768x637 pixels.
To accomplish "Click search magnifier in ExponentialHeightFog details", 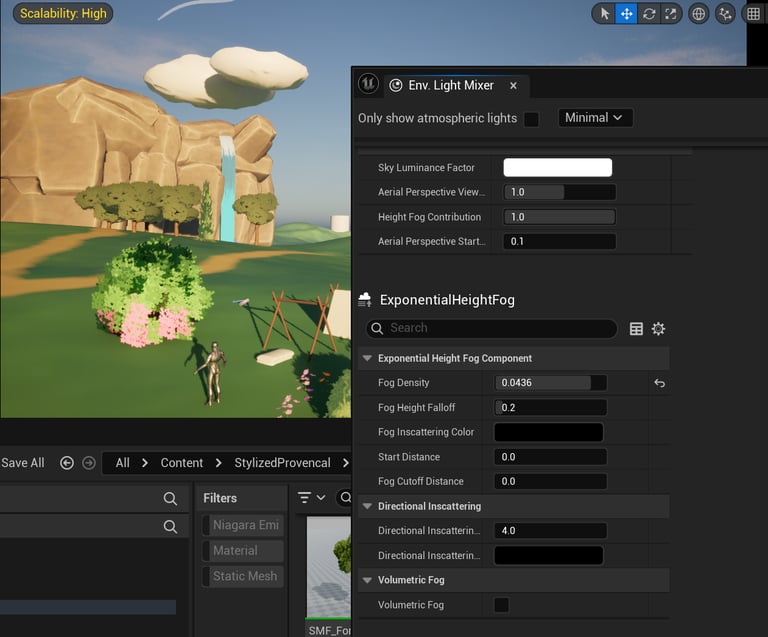I will point(377,328).
